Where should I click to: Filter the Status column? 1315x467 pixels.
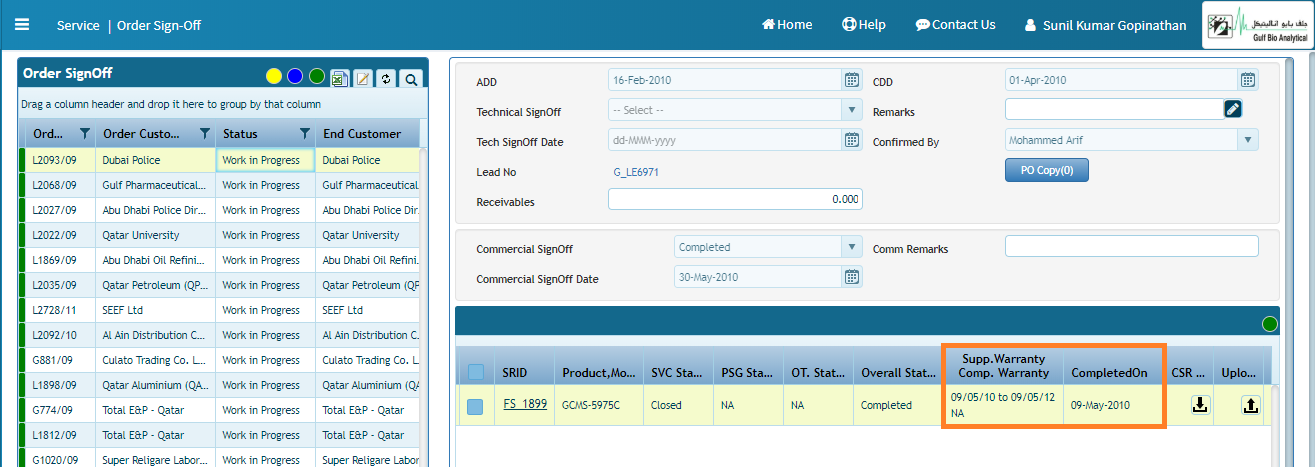click(305, 134)
